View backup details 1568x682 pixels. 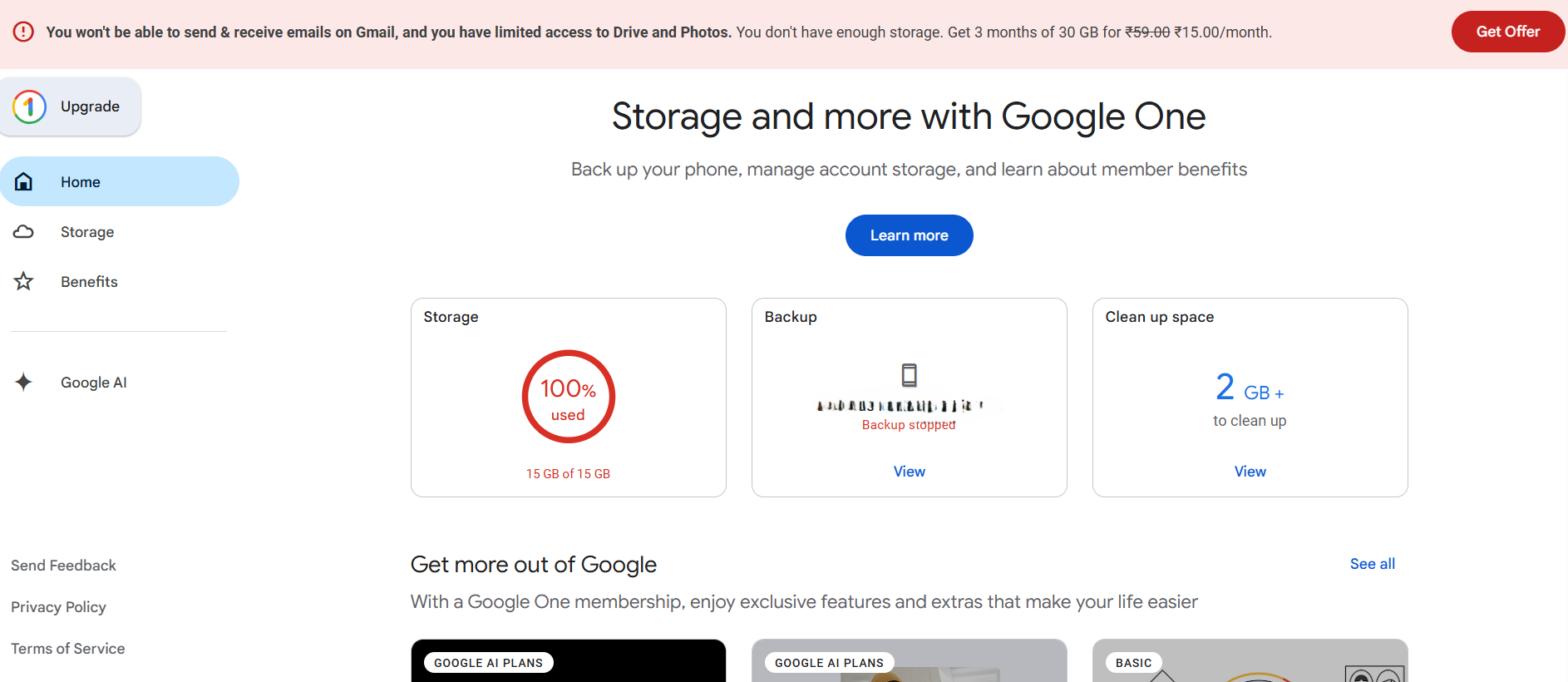(909, 471)
